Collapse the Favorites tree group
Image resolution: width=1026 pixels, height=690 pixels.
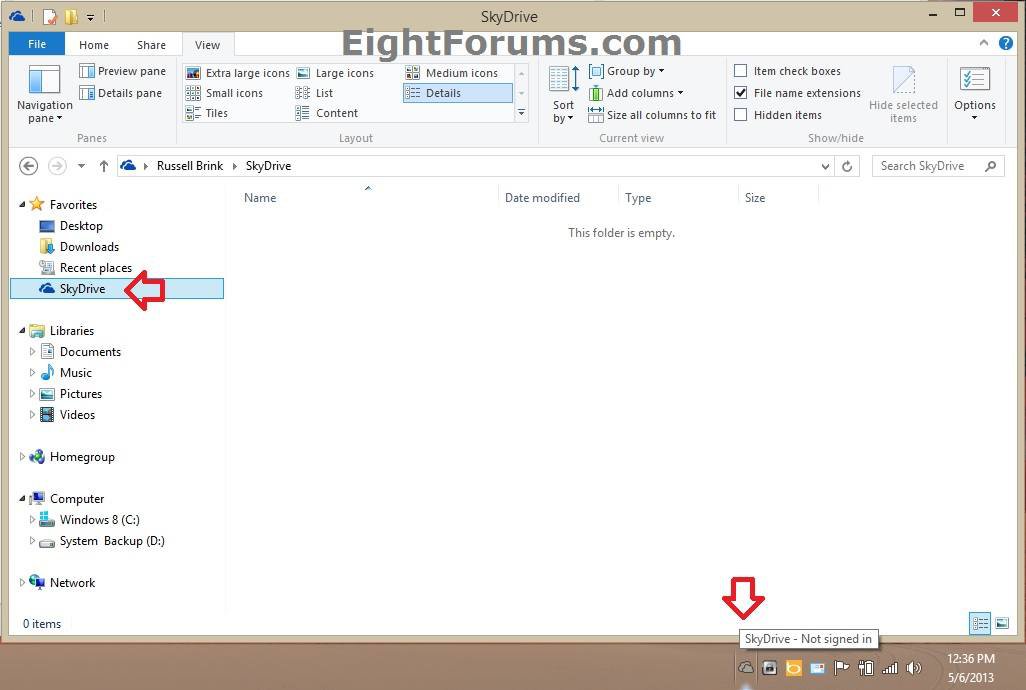[x=22, y=205]
